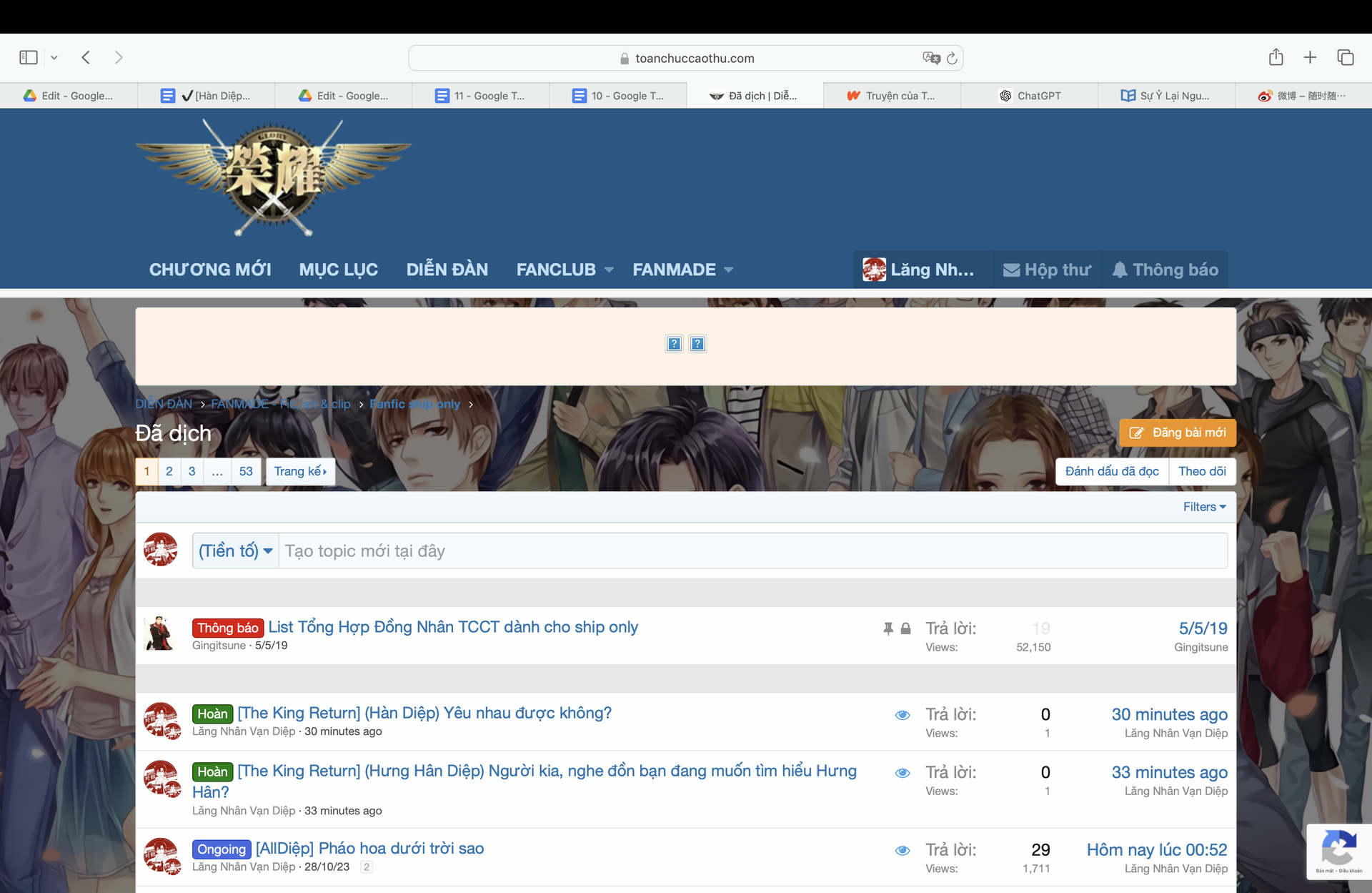Click the sticky pin icon

coord(888,628)
